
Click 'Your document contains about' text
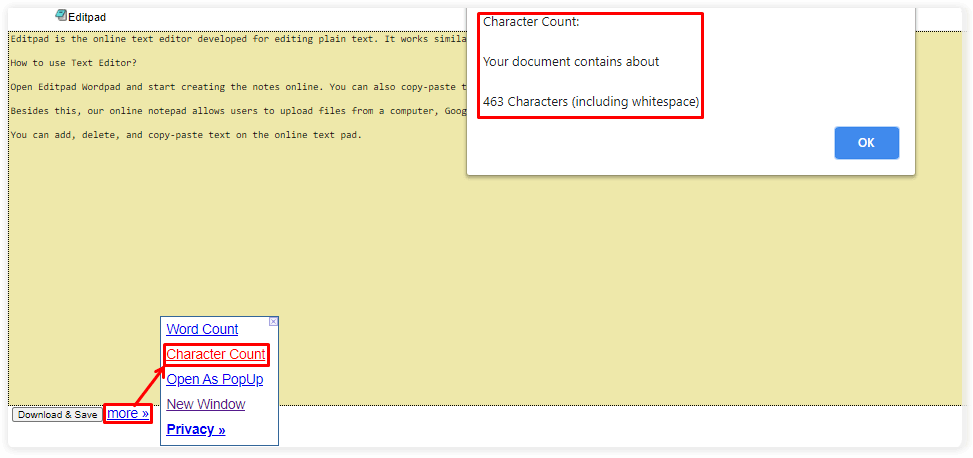pyautogui.click(x=571, y=62)
